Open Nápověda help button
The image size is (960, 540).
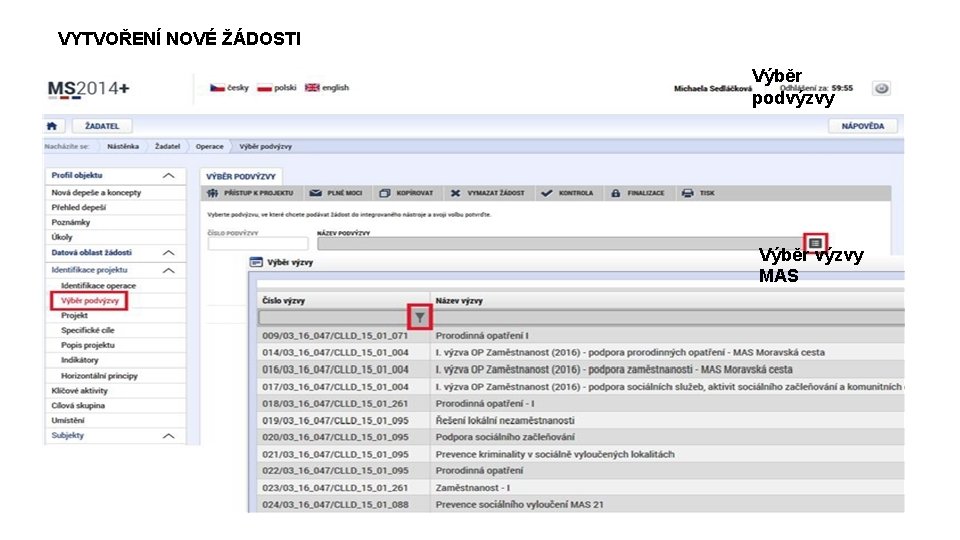pyautogui.click(x=863, y=126)
